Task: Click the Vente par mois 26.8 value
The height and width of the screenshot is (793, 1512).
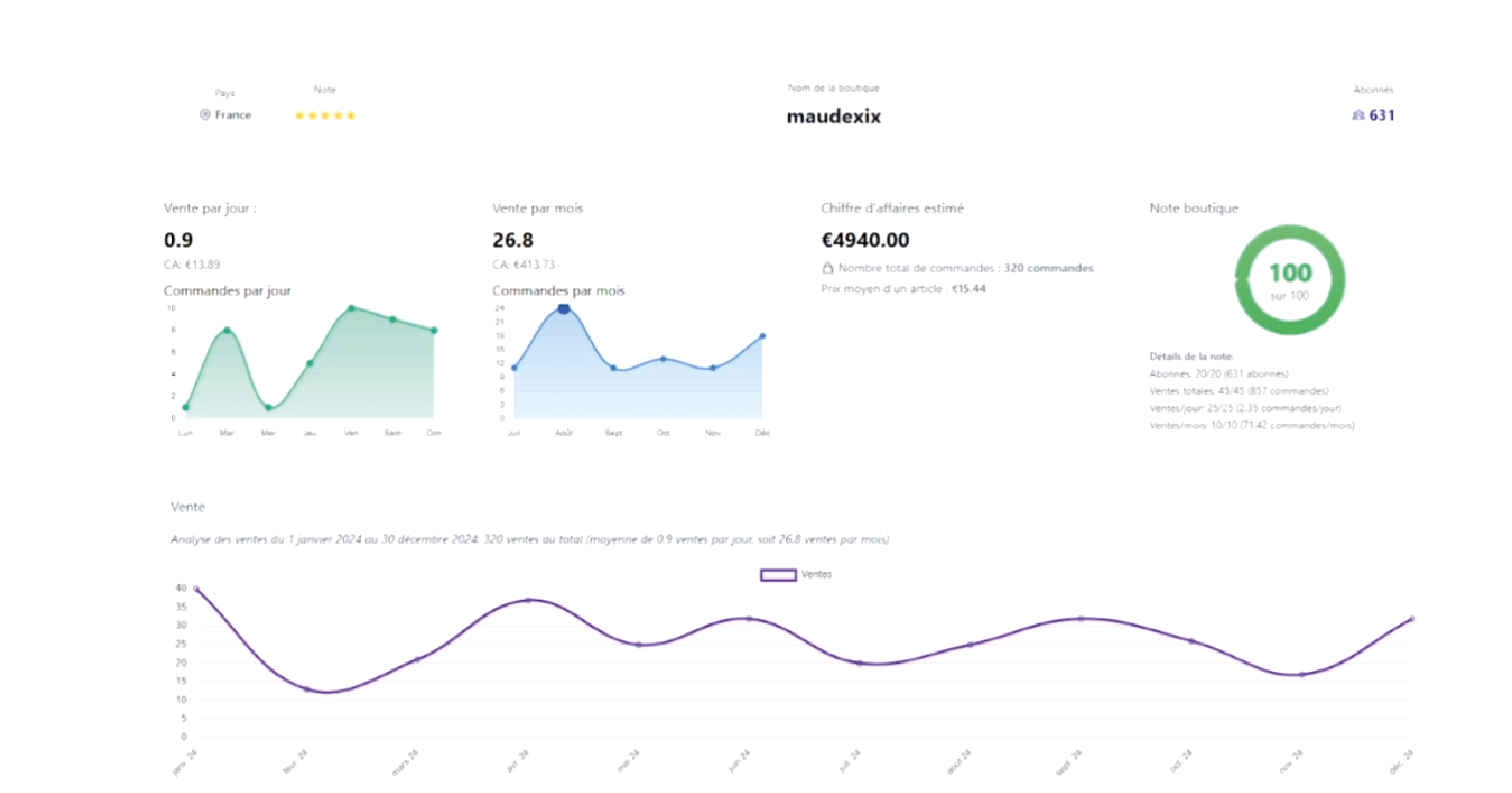Action: click(x=512, y=240)
